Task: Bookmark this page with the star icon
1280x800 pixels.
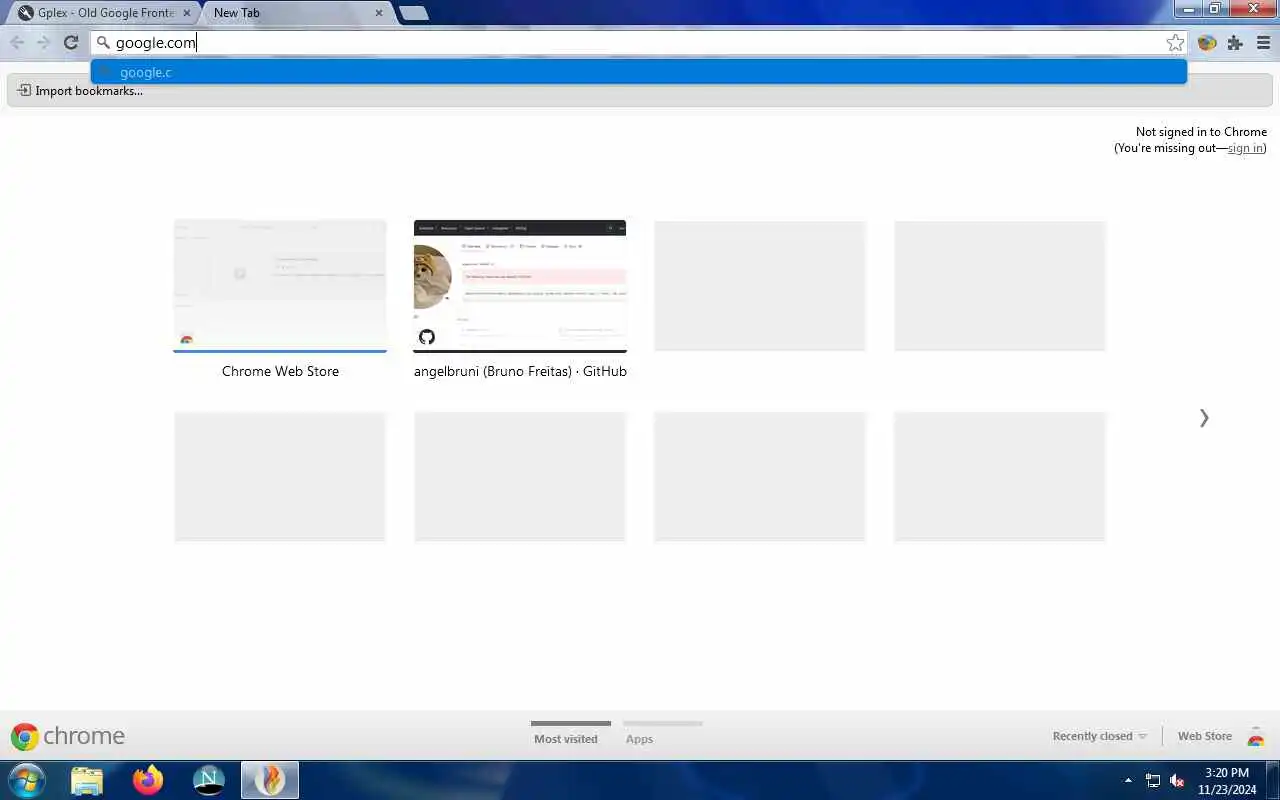Action: tap(1175, 42)
